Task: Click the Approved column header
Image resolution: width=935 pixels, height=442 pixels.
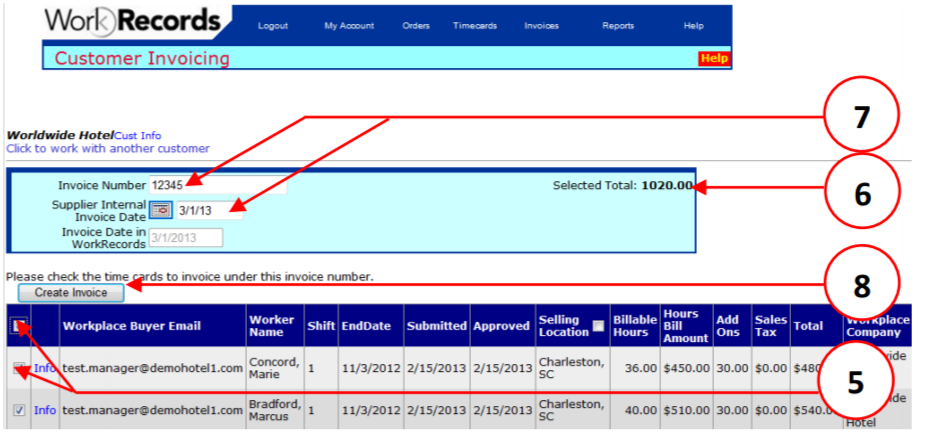Action: 501,326
